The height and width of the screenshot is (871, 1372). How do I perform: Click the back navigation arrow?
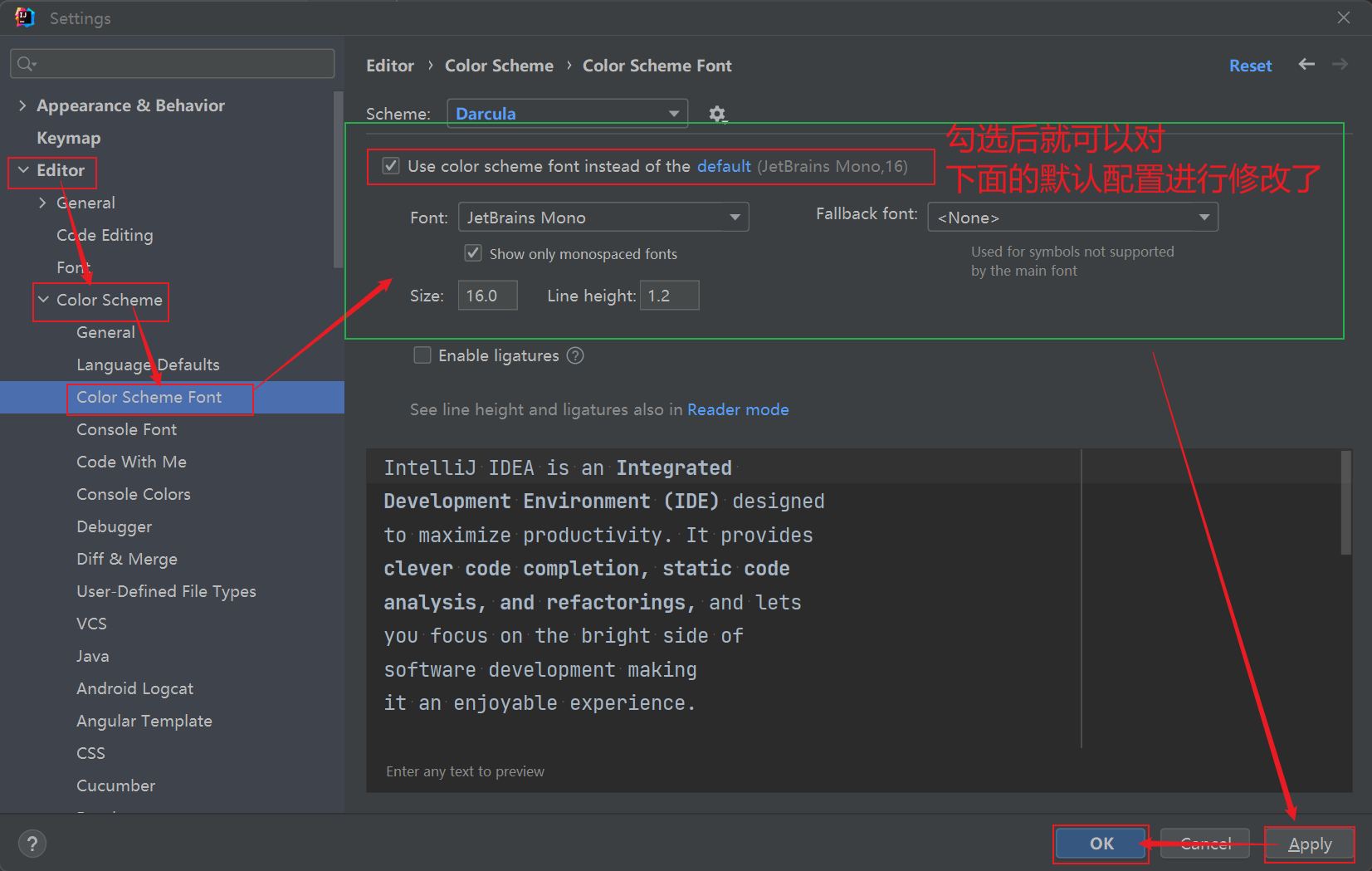coord(1306,64)
